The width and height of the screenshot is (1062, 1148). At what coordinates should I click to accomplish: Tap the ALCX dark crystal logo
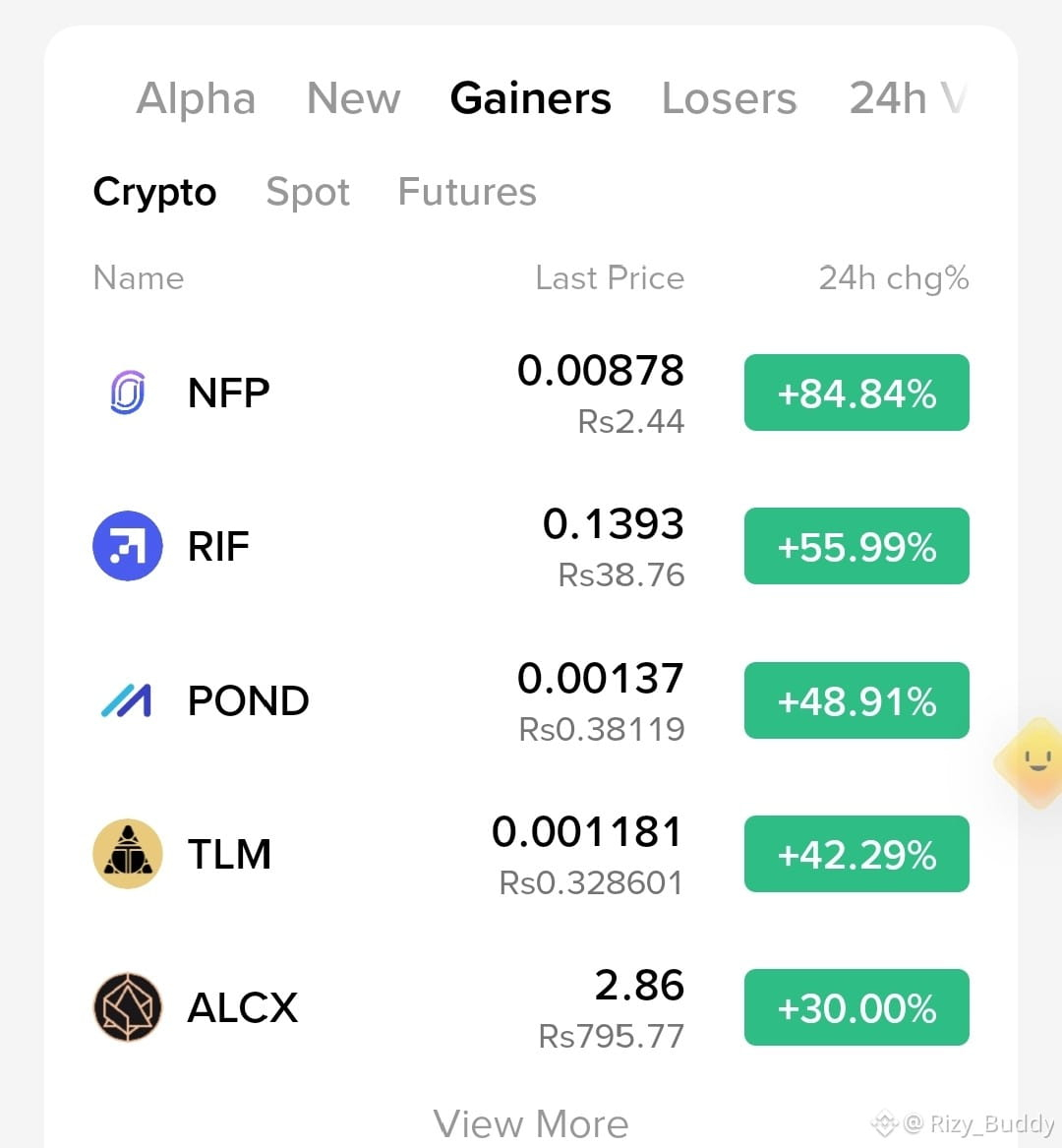click(128, 1007)
